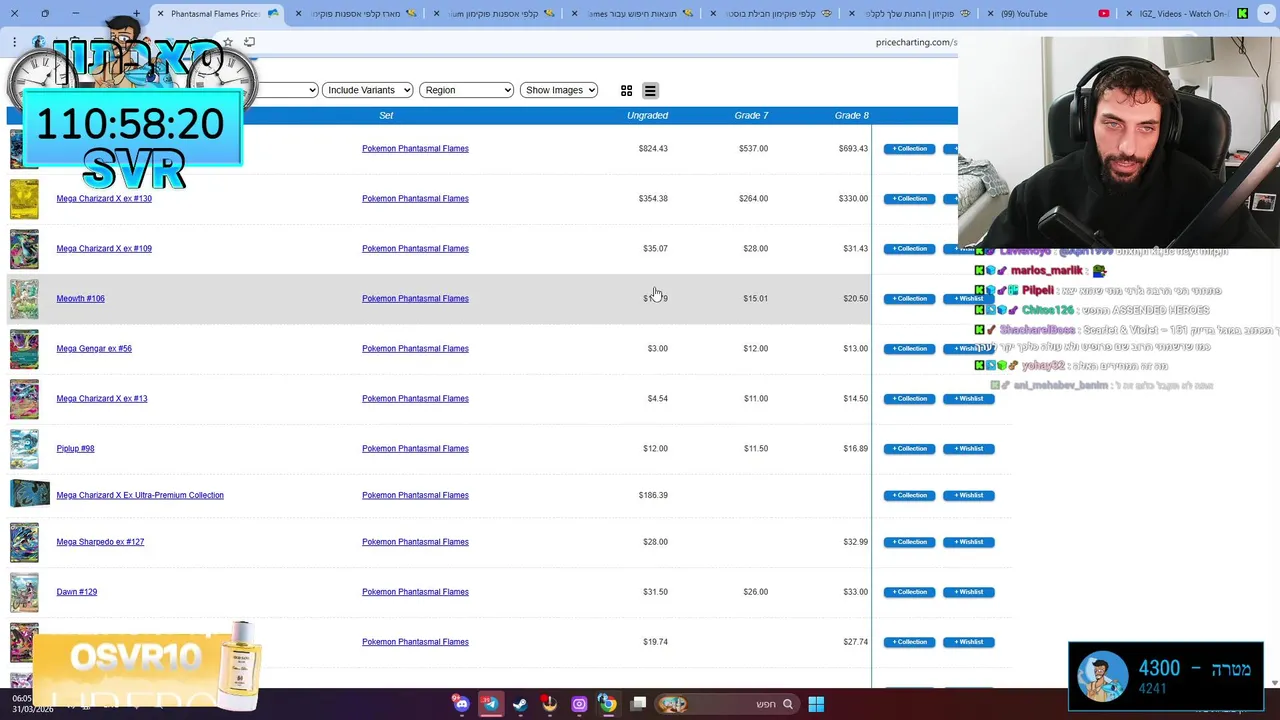Expand the Show Images dropdown
Screen dimensions: 1280x720
point(559,90)
